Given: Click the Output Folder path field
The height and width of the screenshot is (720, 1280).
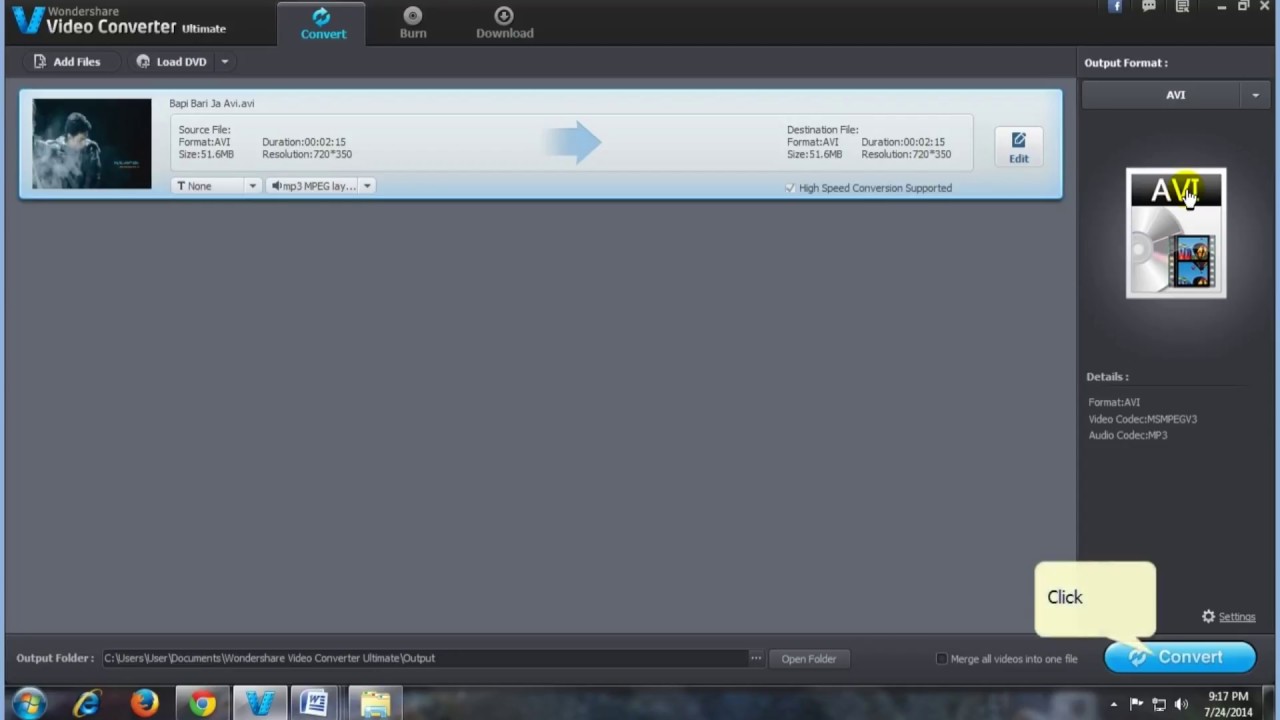Looking at the screenshot, I should click(425, 658).
